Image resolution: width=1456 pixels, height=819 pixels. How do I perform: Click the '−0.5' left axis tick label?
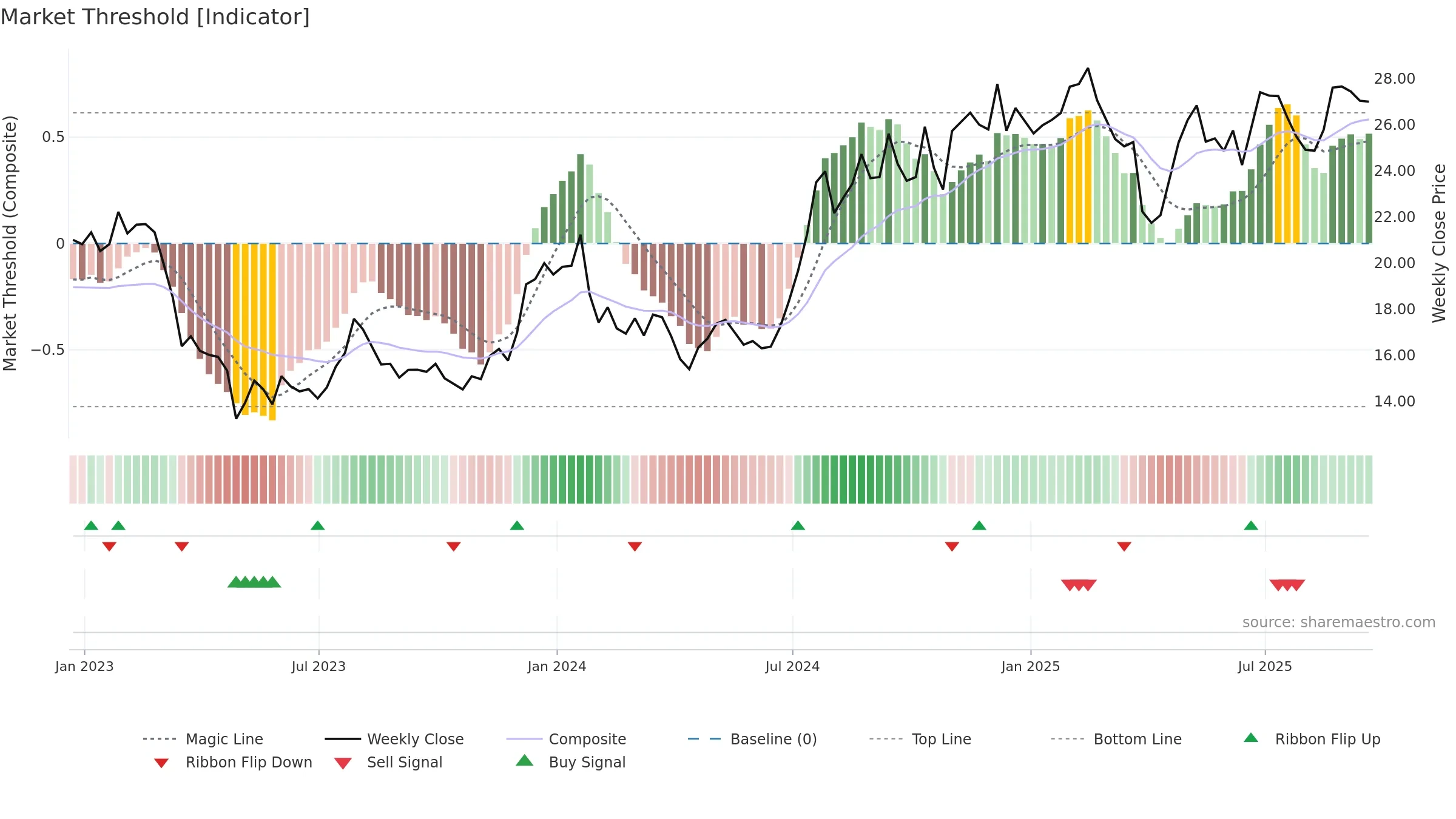[x=47, y=350]
